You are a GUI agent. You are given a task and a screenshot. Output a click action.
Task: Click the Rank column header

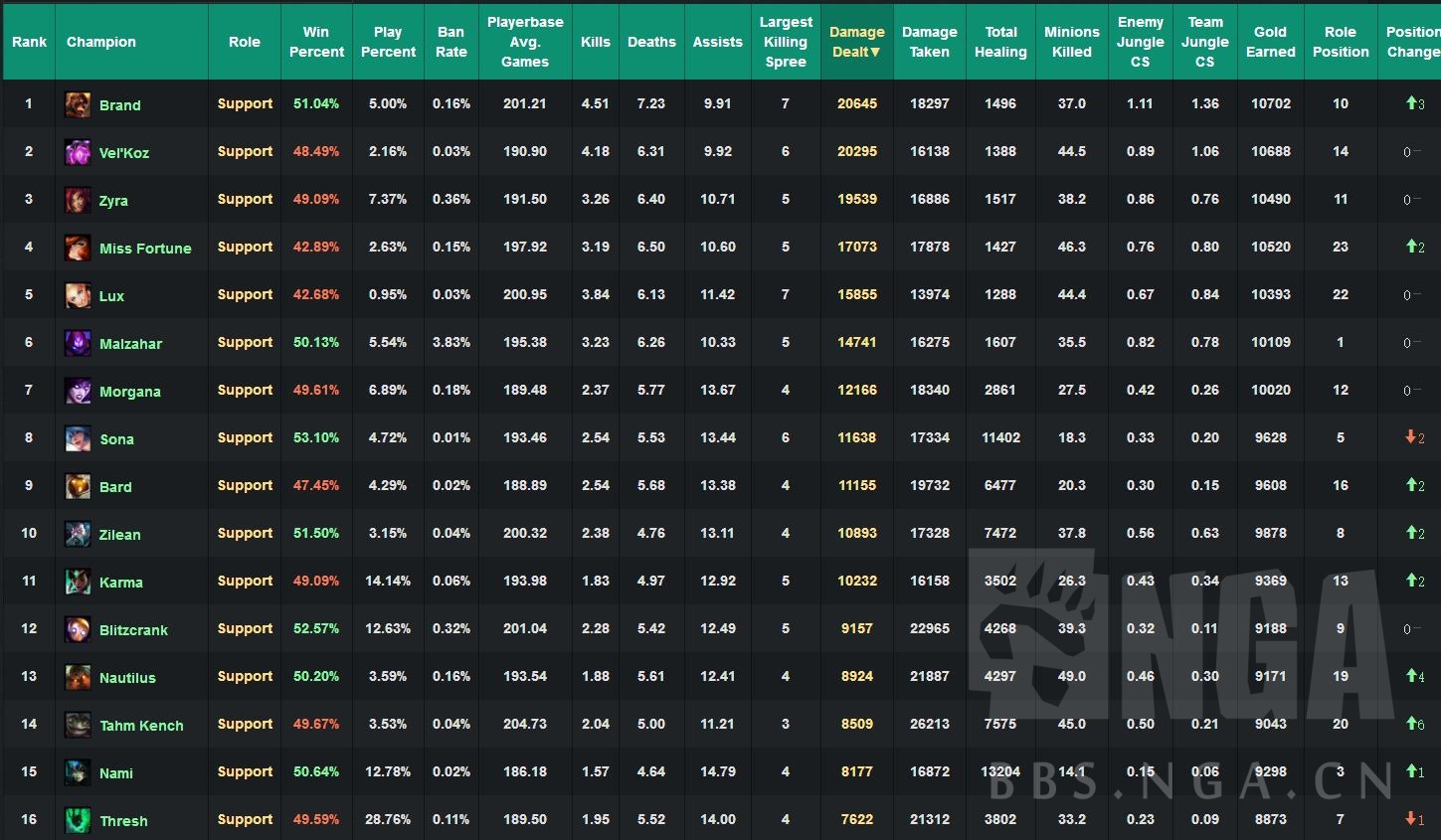pyautogui.click(x=29, y=42)
